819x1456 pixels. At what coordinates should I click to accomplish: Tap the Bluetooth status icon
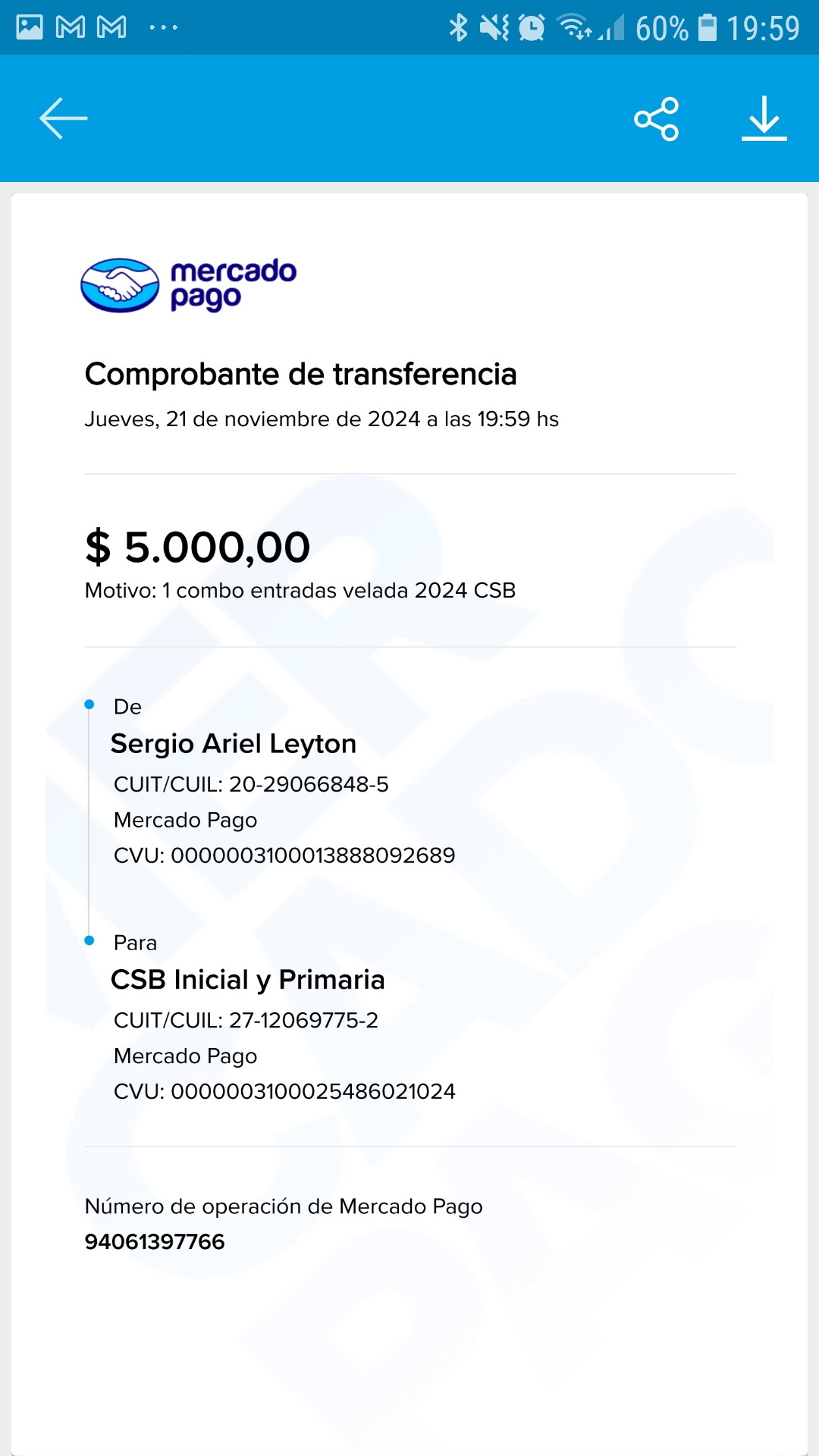click(x=458, y=27)
